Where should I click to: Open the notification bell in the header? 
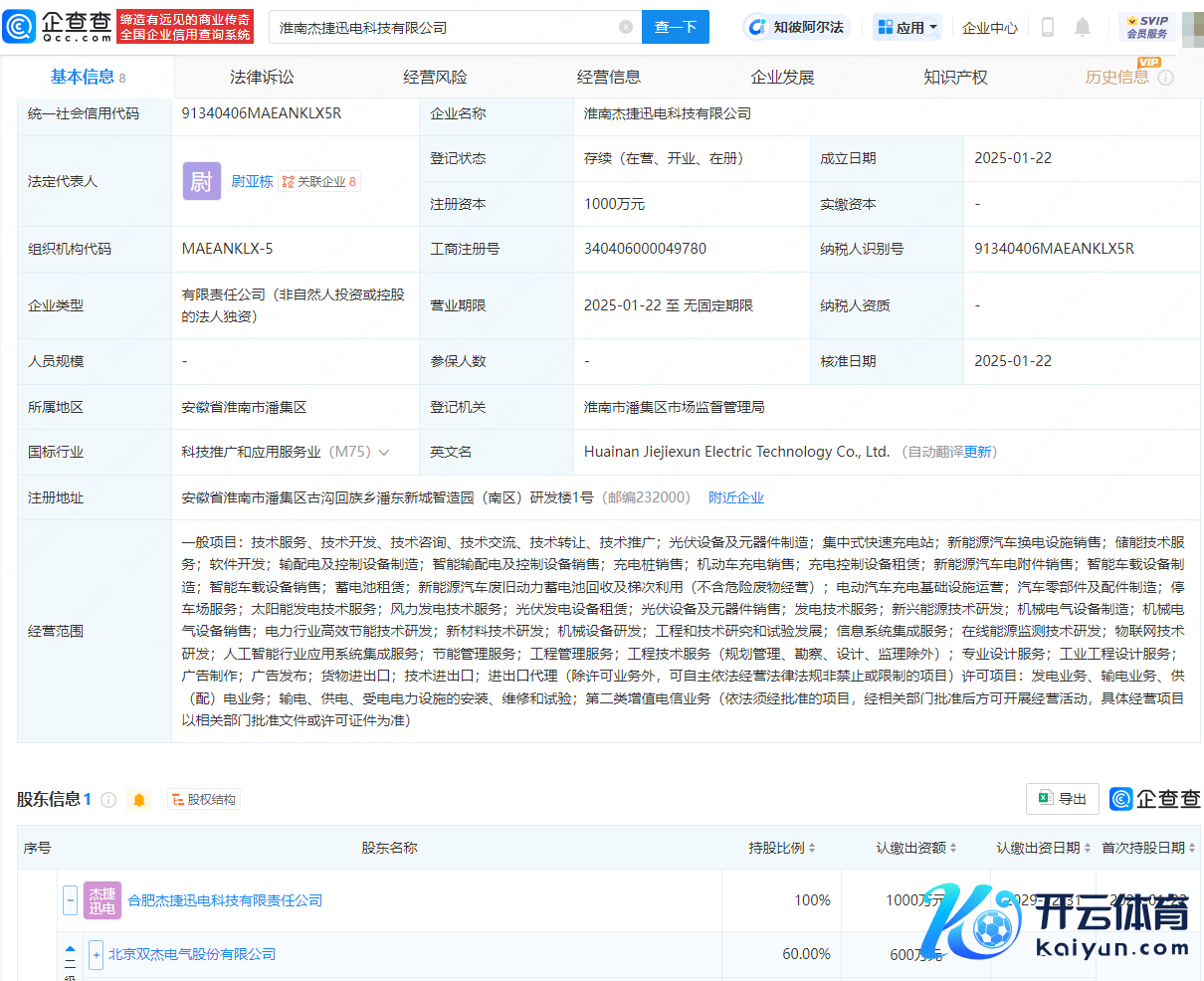pyautogui.click(x=1083, y=28)
